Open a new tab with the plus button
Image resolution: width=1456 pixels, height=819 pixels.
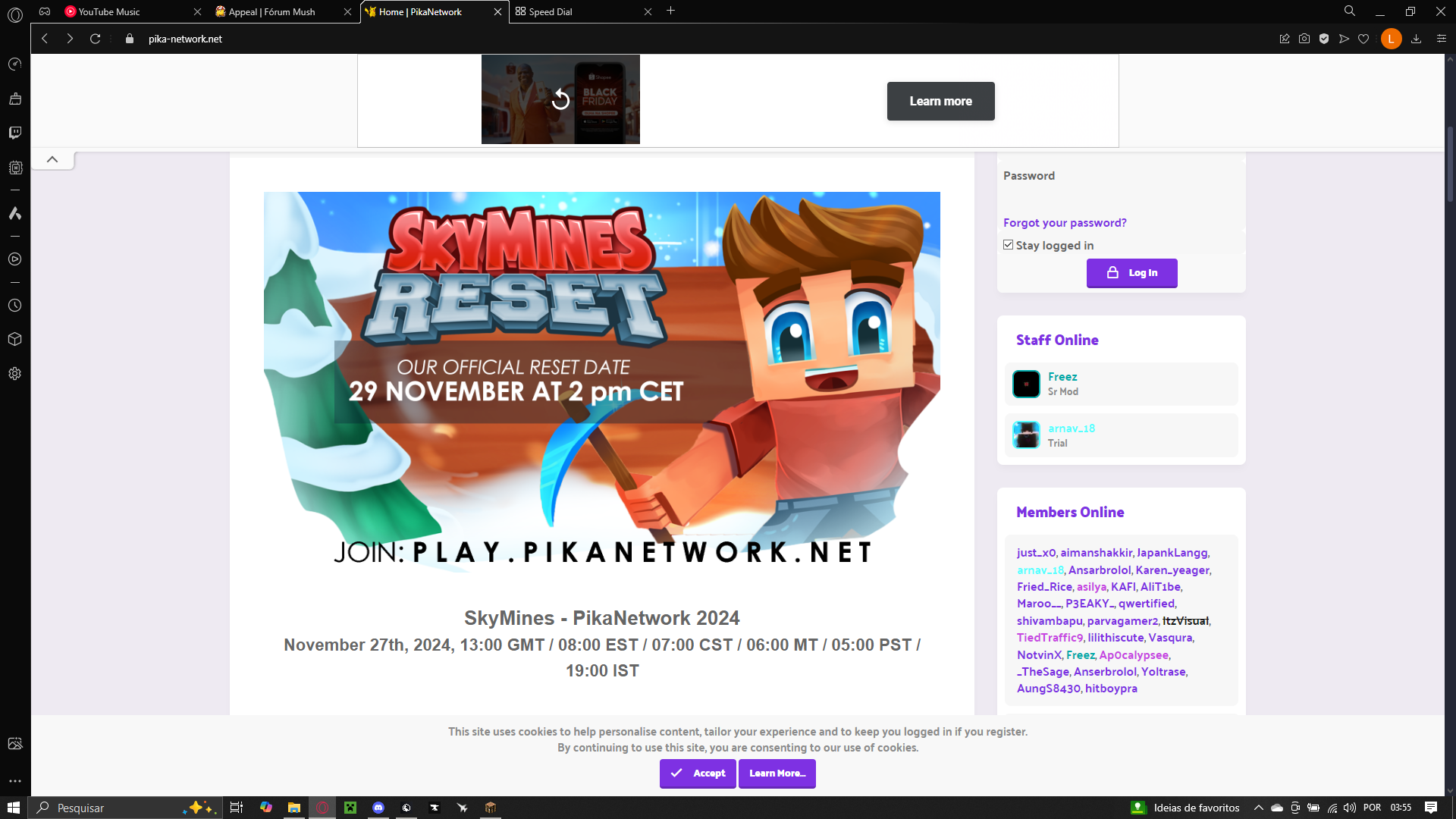(670, 11)
